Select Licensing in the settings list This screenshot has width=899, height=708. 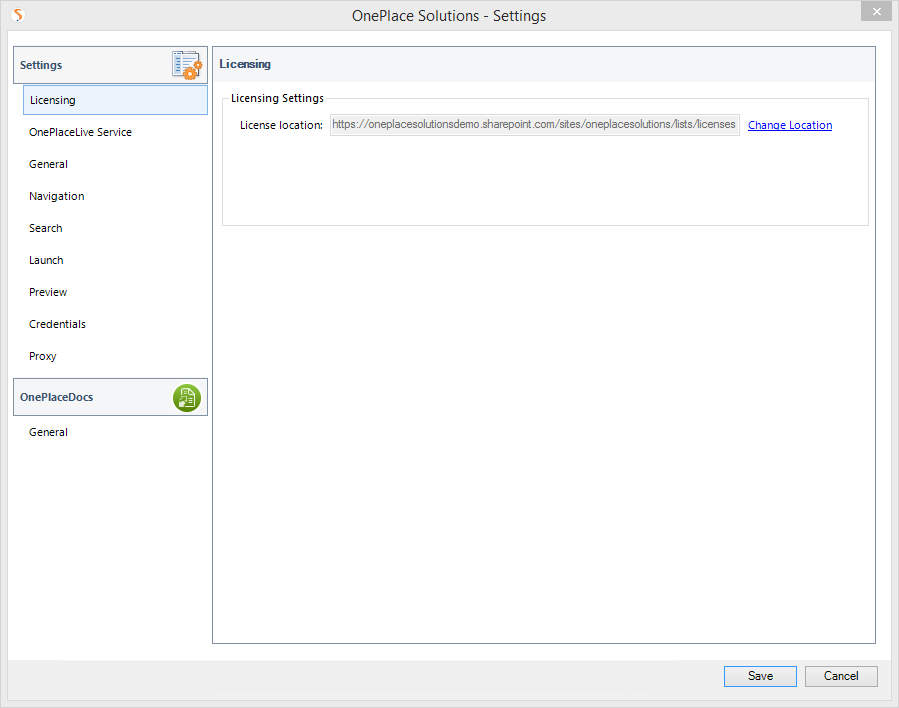115,100
